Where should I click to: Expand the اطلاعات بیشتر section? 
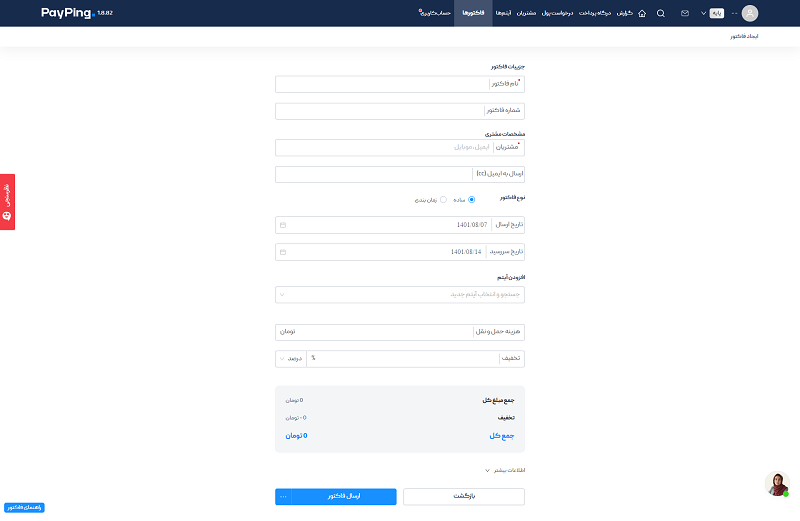point(505,470)
